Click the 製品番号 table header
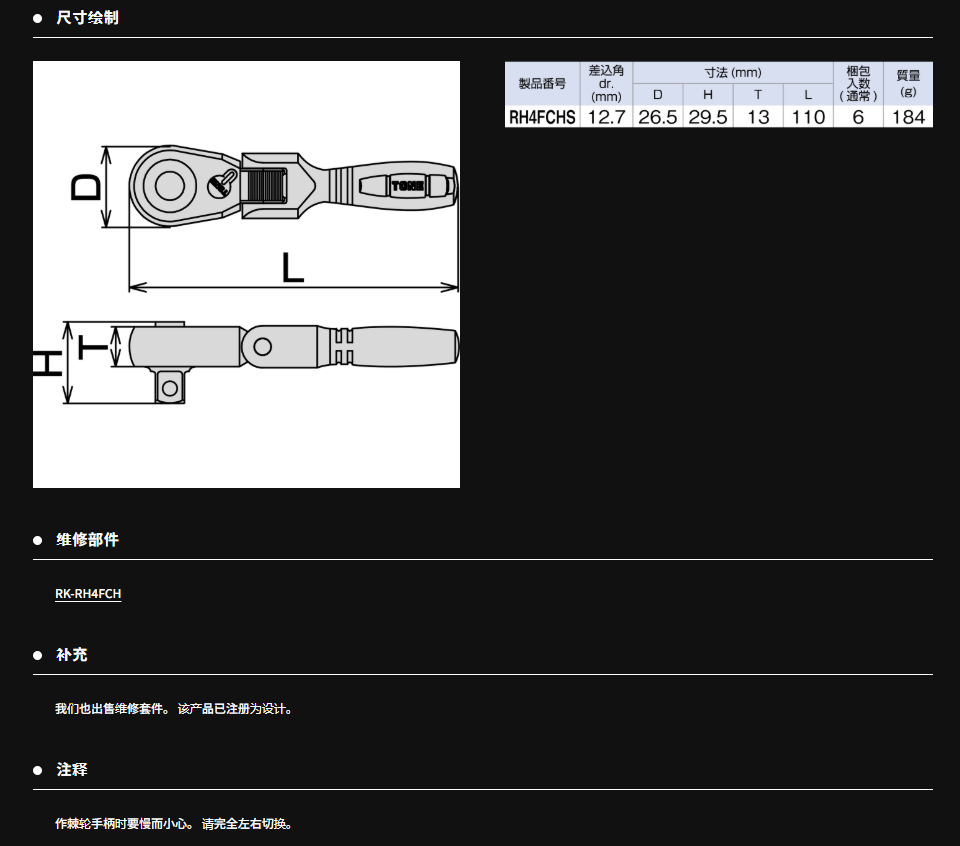Image resolution: width=960 pixels, height=846 pixels. tap(542, 83)
